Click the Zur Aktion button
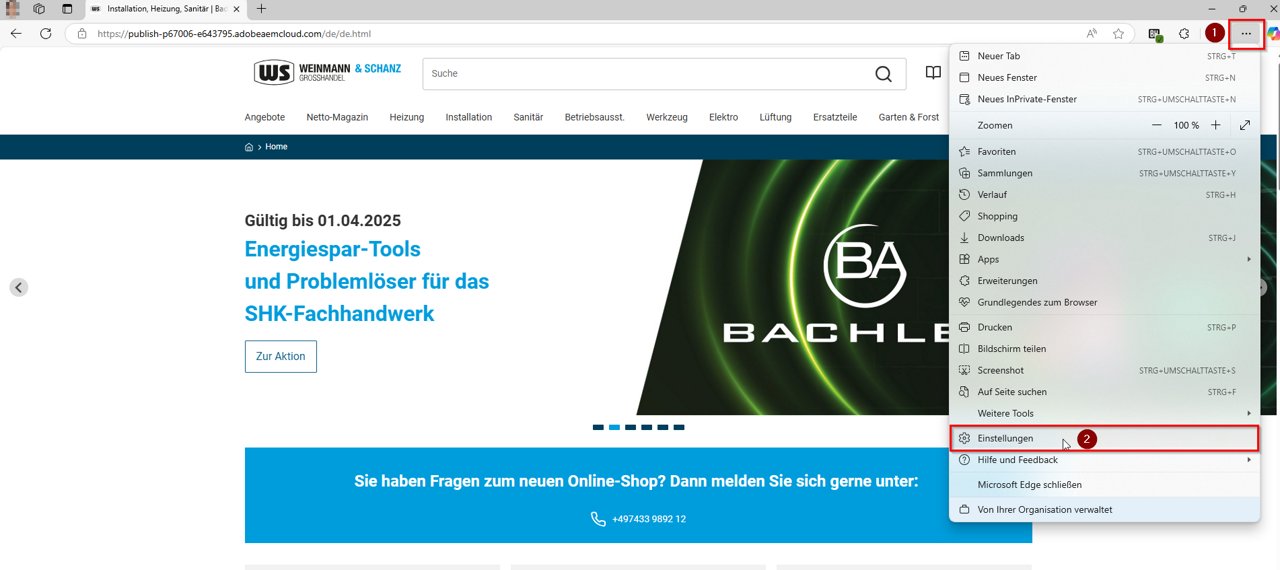The height and width of the screenshot is (570, 1280). coord(280,357)
